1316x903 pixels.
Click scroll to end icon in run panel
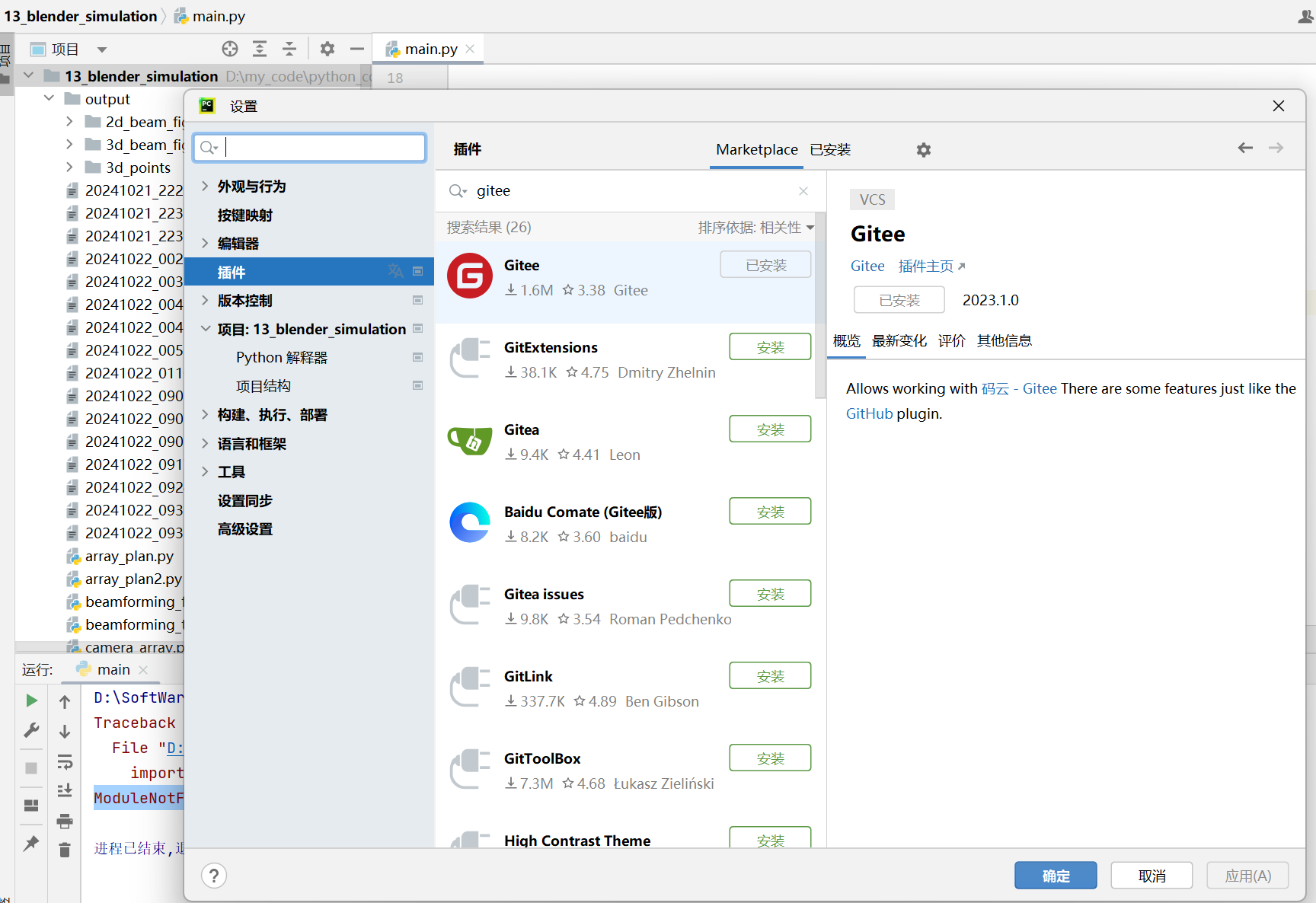click(65, 790)
